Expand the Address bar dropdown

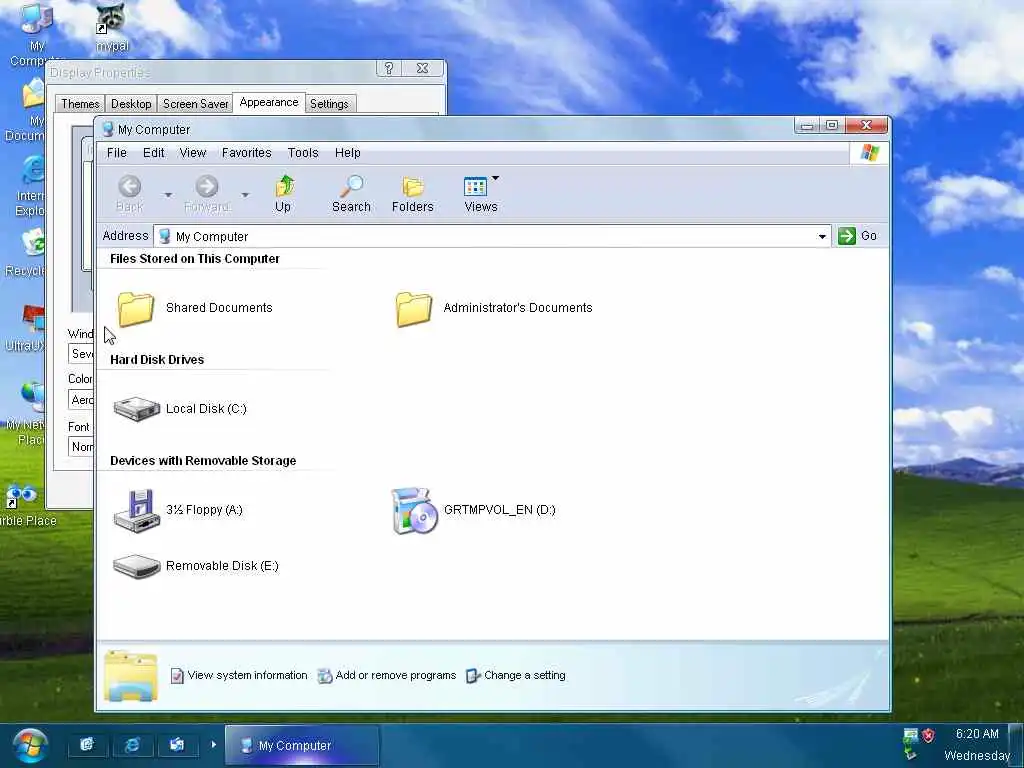tap(822, 236)
